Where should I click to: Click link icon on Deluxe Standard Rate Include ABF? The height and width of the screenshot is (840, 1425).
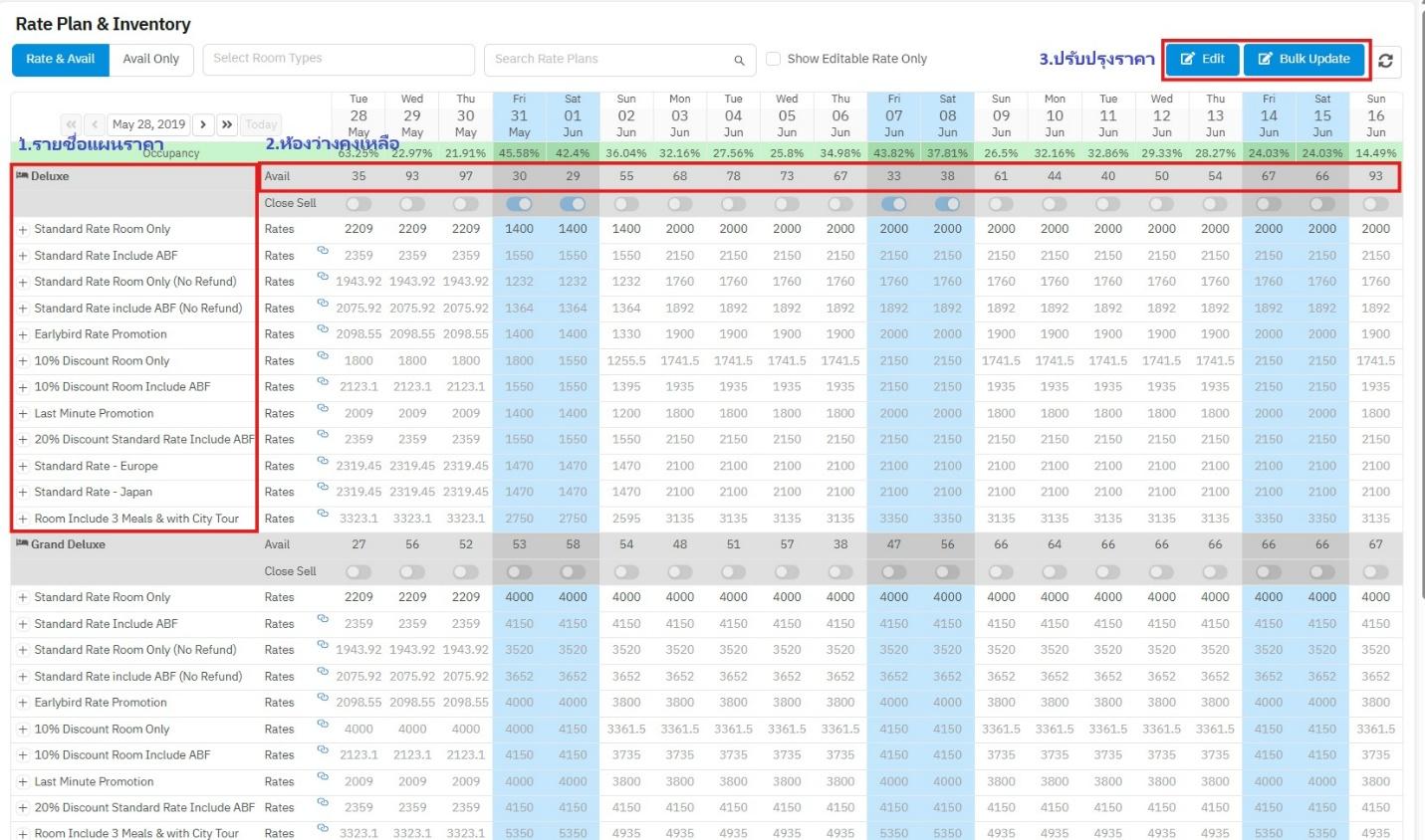[x=323, y=251]
